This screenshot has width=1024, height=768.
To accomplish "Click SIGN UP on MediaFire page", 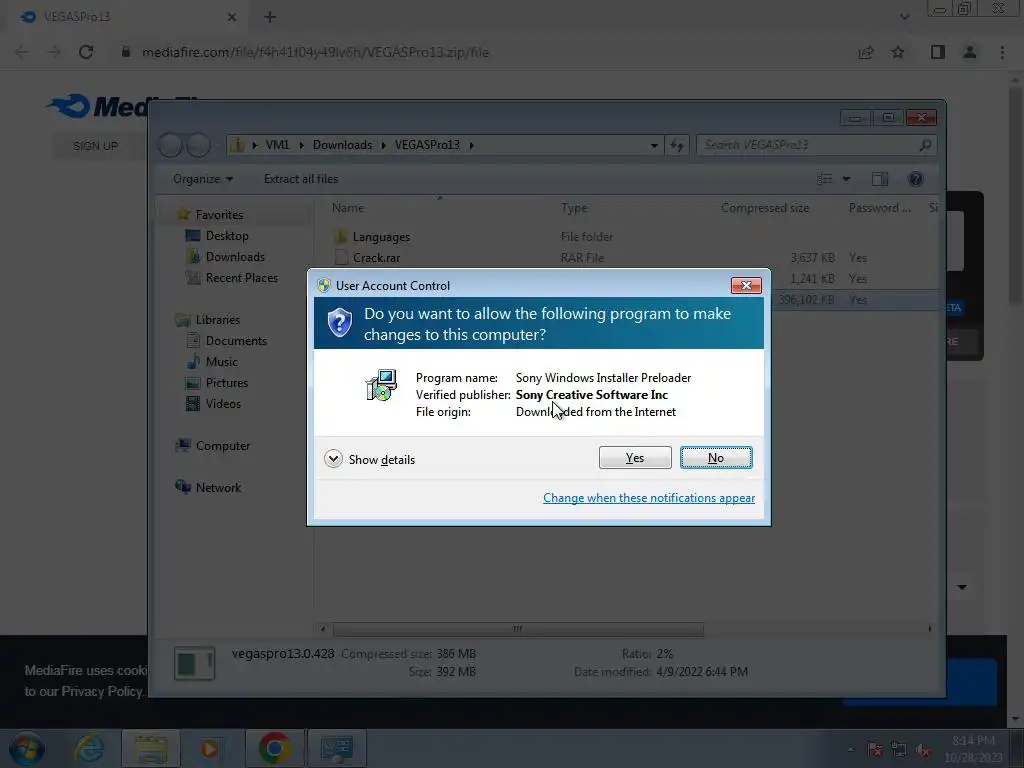I will [x=95, y=146].
